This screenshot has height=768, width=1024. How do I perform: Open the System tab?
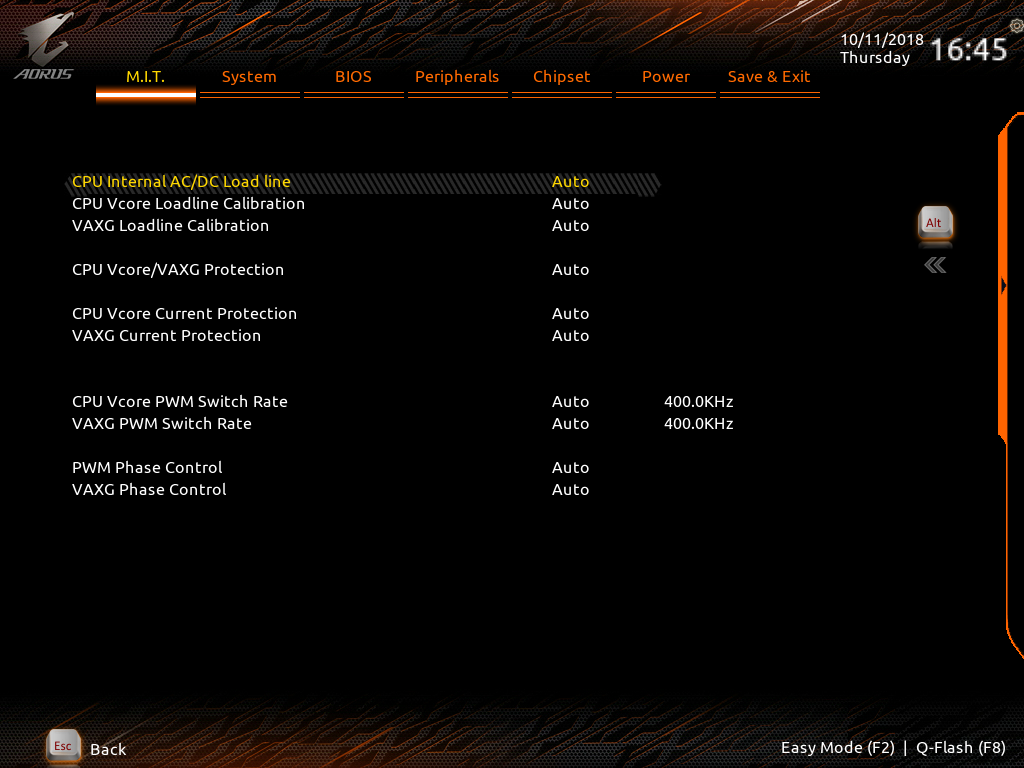(x=249, y=77)
